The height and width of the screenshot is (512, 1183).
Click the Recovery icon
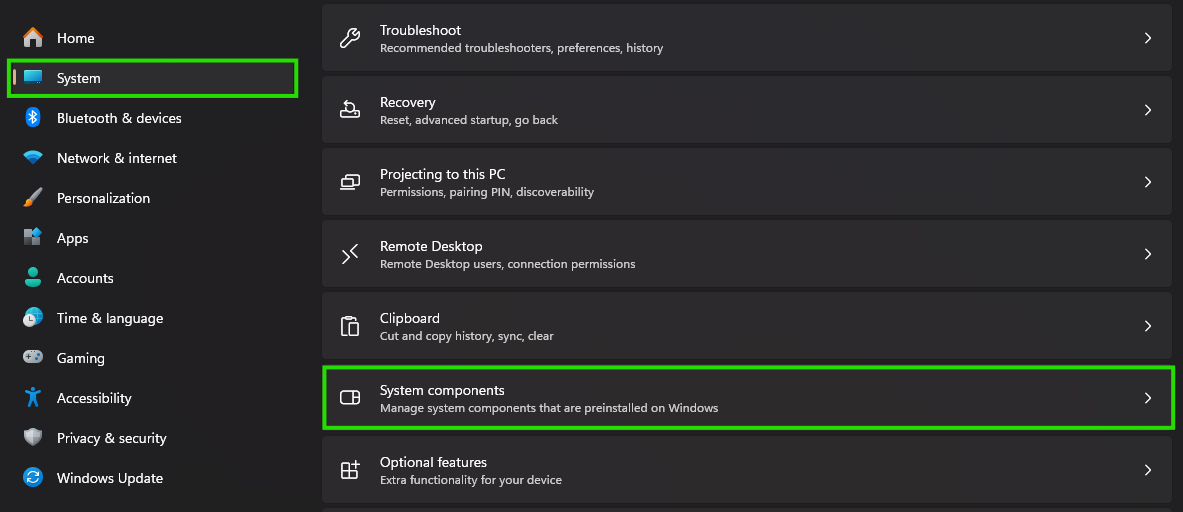[x=350, y=110]
